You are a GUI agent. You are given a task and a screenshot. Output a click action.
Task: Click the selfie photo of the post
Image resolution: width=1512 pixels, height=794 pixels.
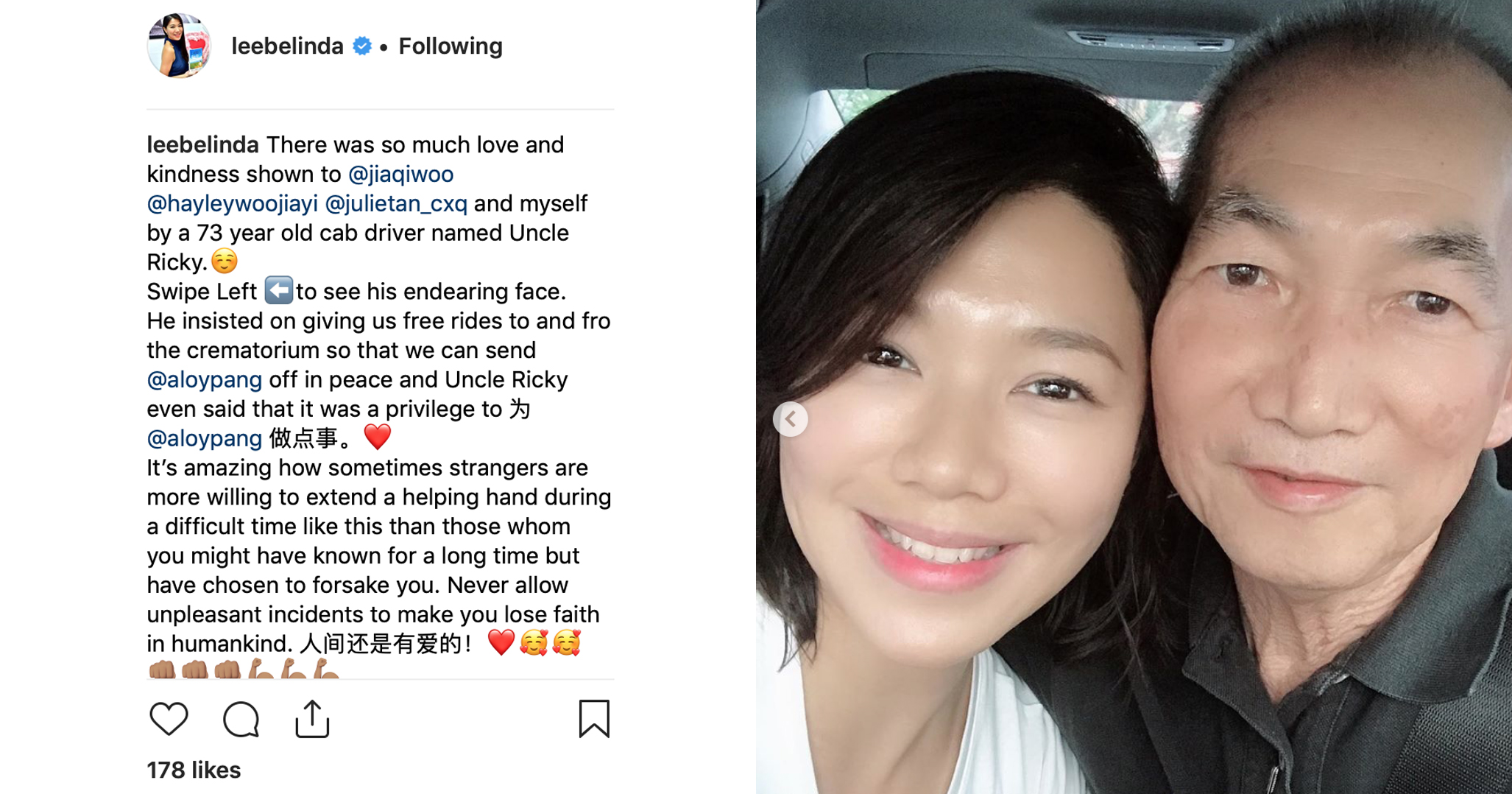click(x=1134, y=397)
